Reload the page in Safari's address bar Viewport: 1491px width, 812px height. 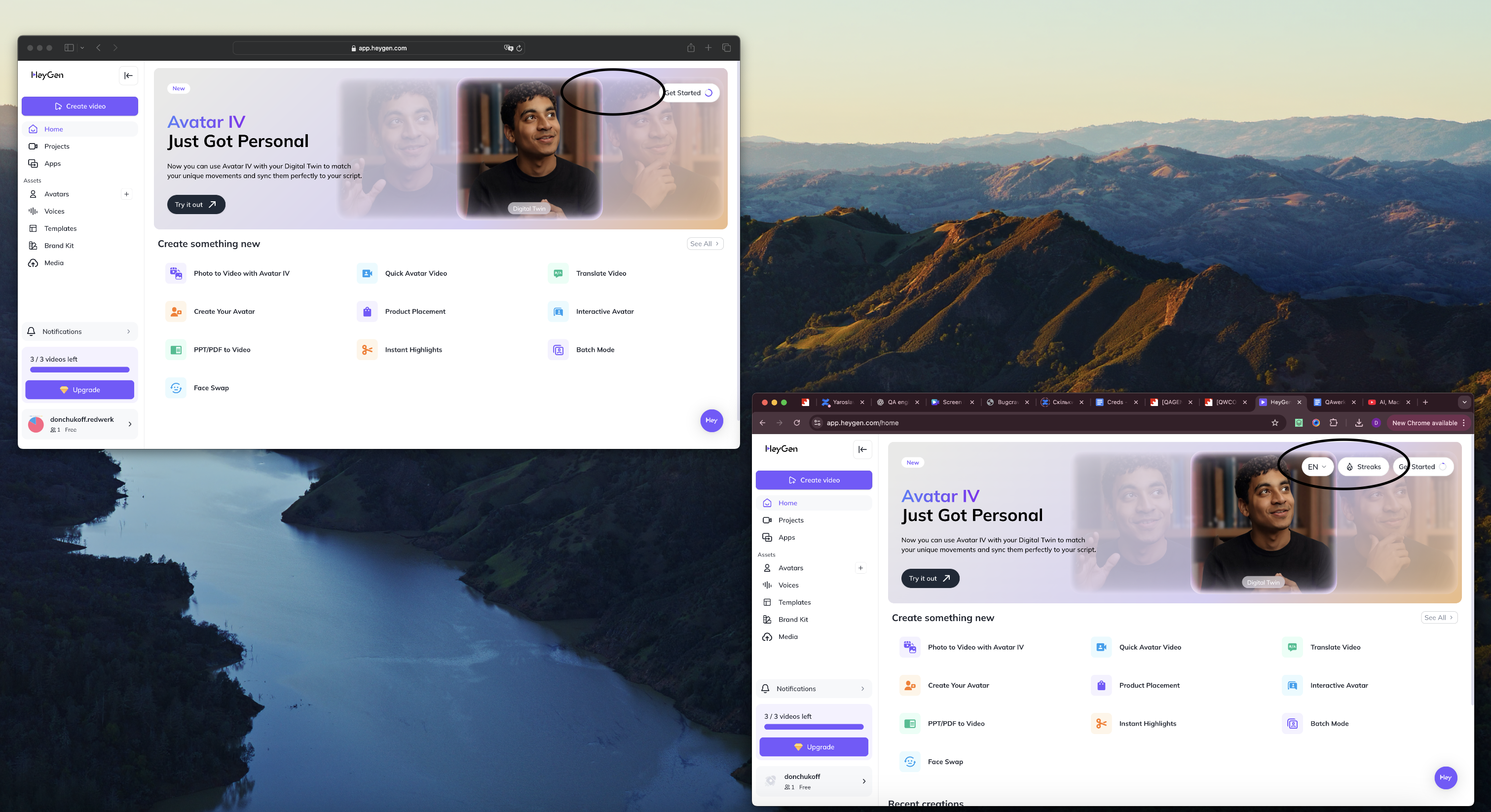[x=519, y=48]
